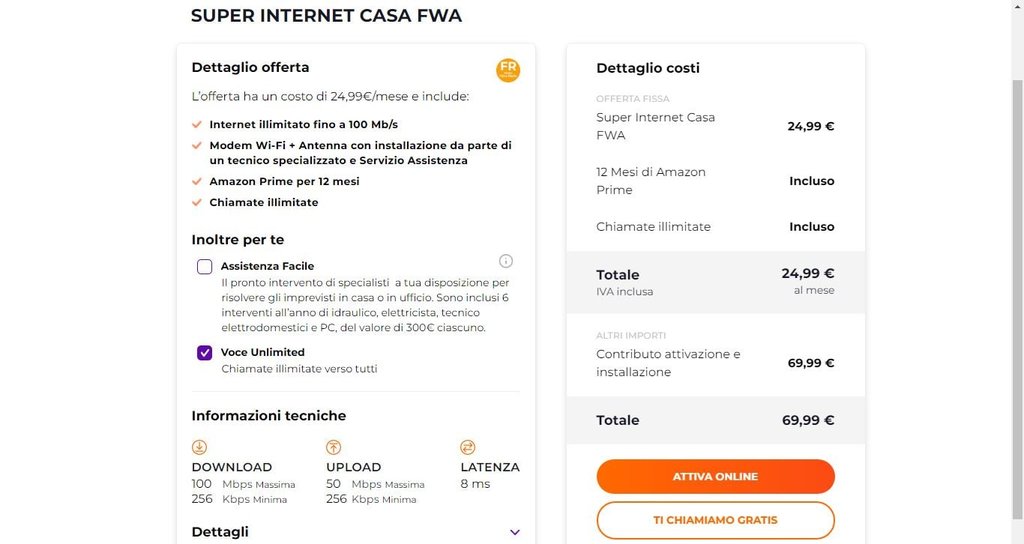
Task: Click the Download arrow icon
Action: [x=199, y=447]
